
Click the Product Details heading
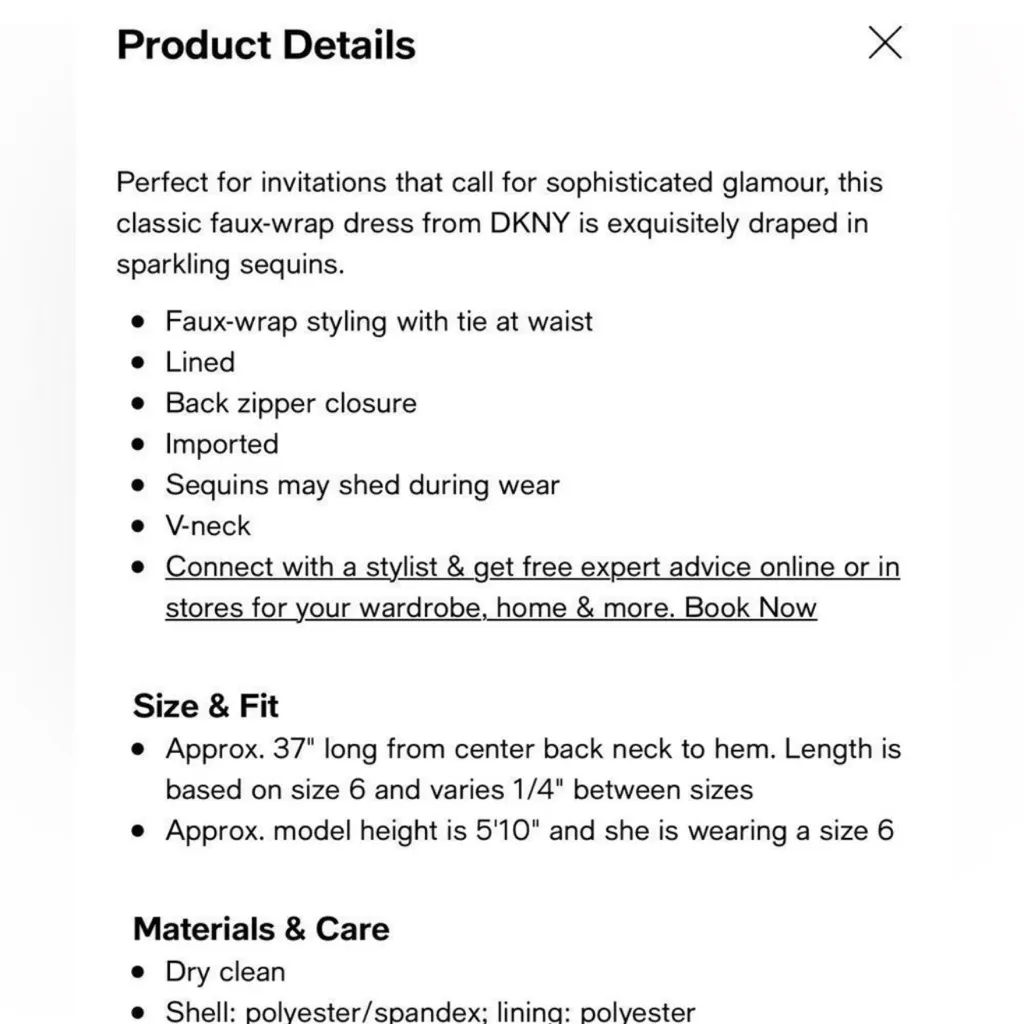coord(266,45)
